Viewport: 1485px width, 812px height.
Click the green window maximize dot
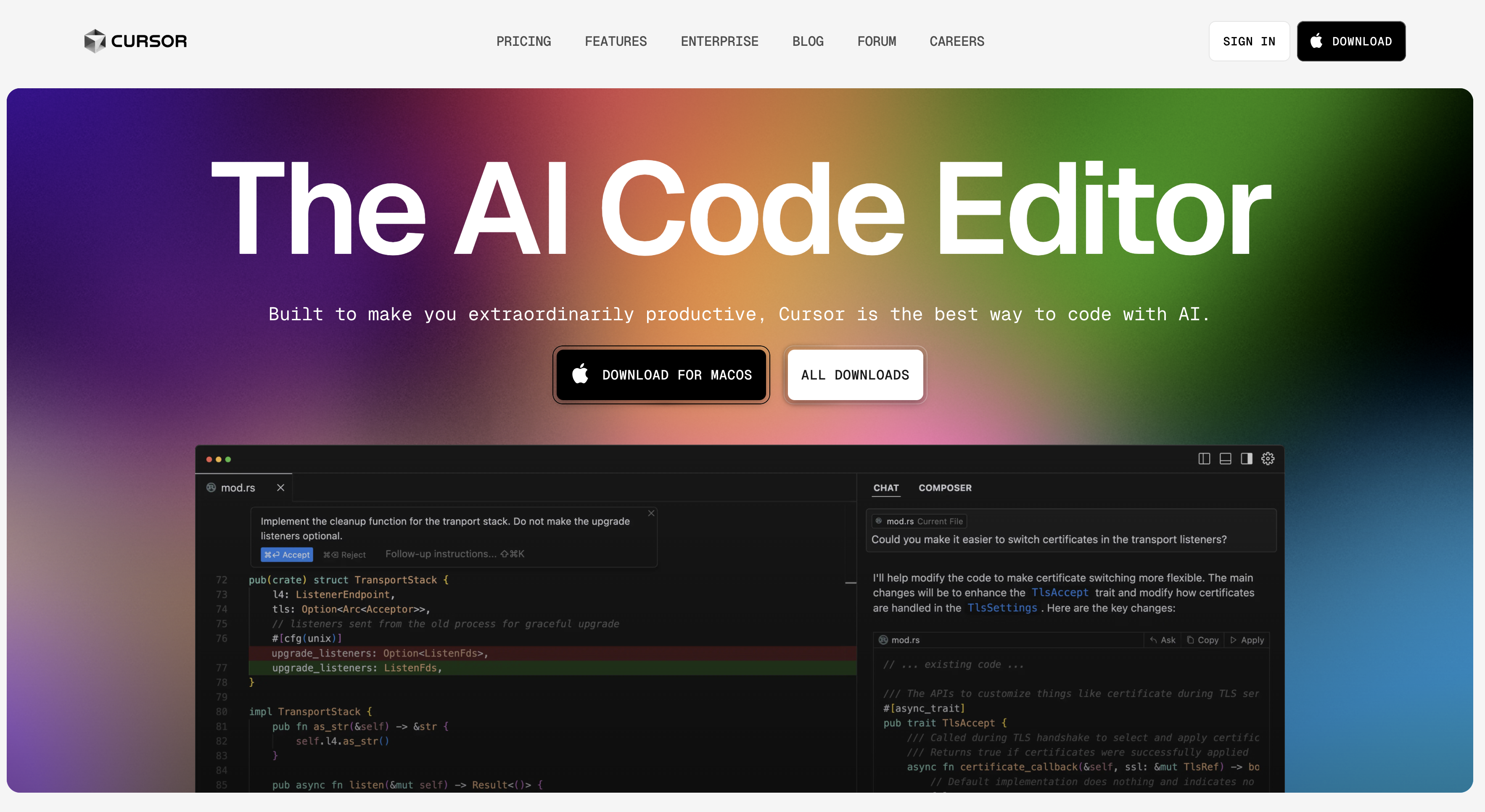[x=228, y=459]
